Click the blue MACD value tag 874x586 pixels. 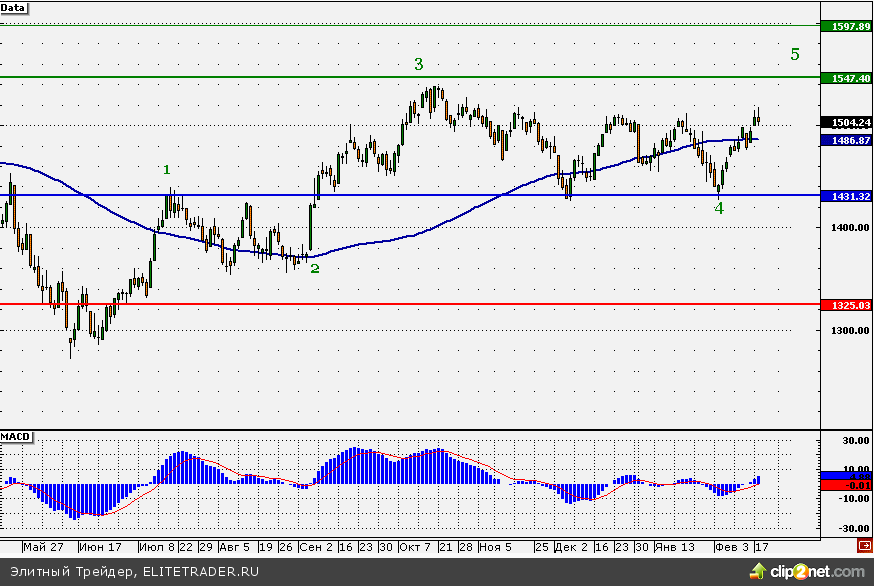[x=845, y=475]
